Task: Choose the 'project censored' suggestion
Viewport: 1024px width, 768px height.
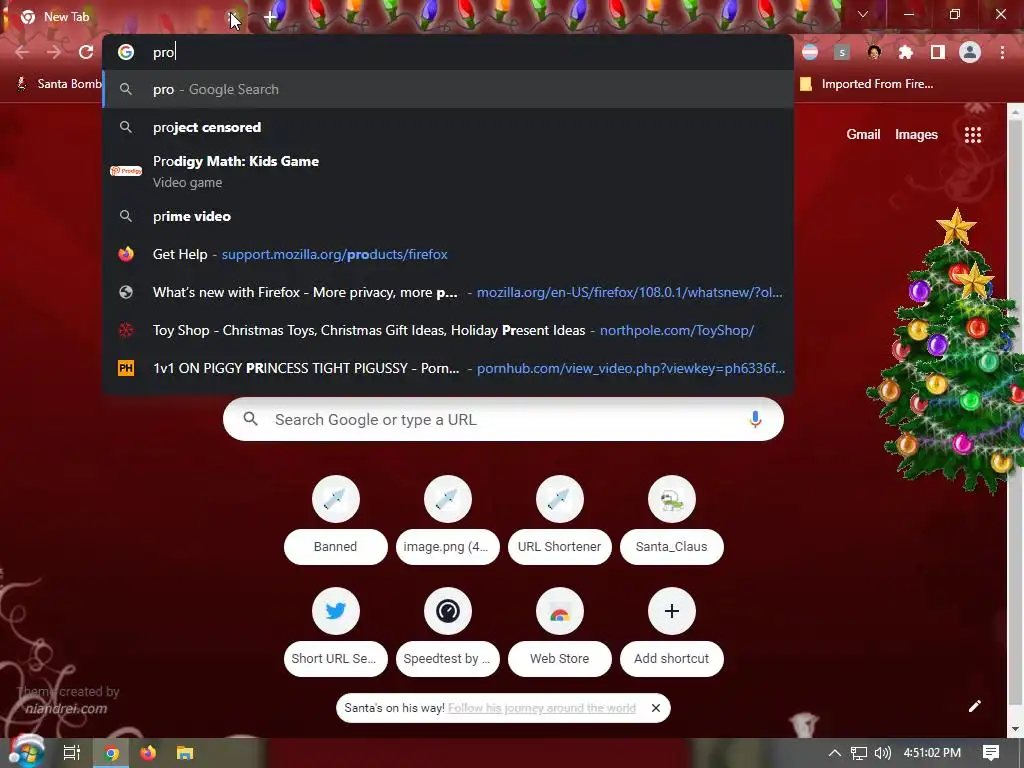Action: (x=448, y=127)
